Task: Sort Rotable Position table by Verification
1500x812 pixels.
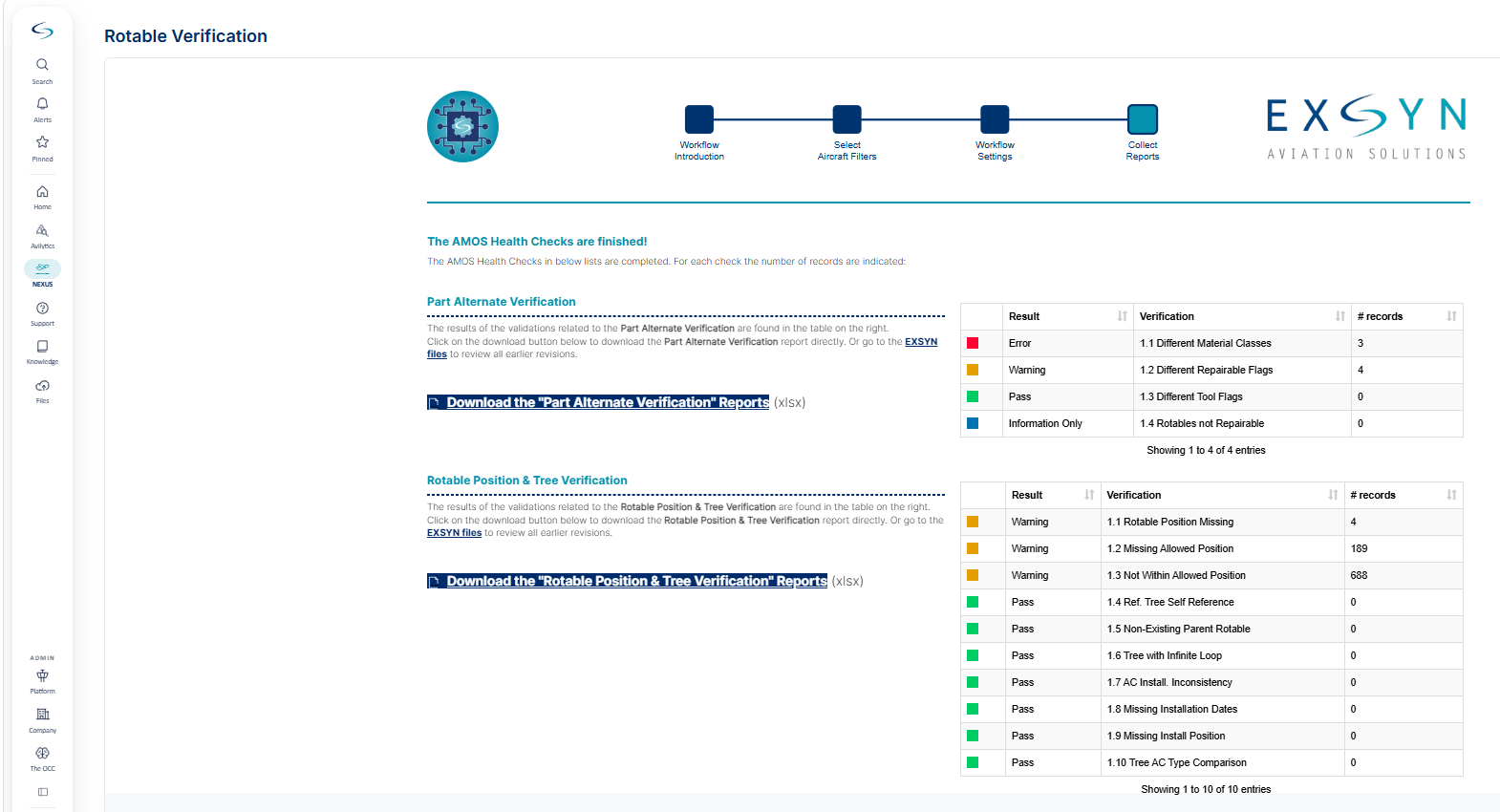Action: coord(1222,495)
